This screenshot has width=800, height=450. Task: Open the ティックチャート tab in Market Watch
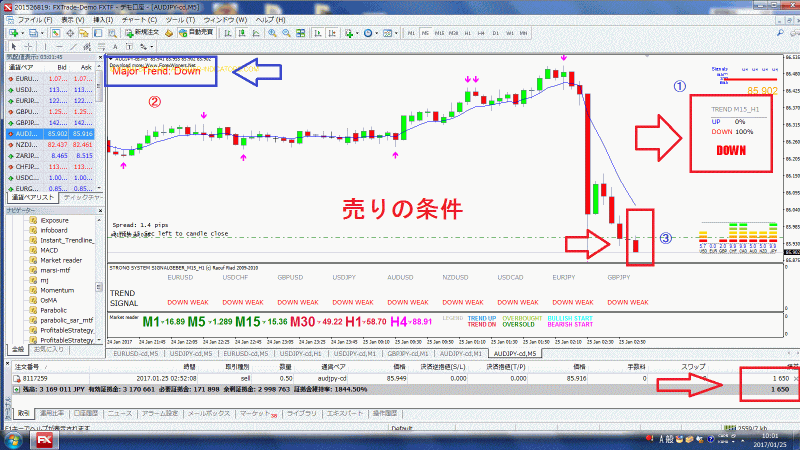click(83, 197)
